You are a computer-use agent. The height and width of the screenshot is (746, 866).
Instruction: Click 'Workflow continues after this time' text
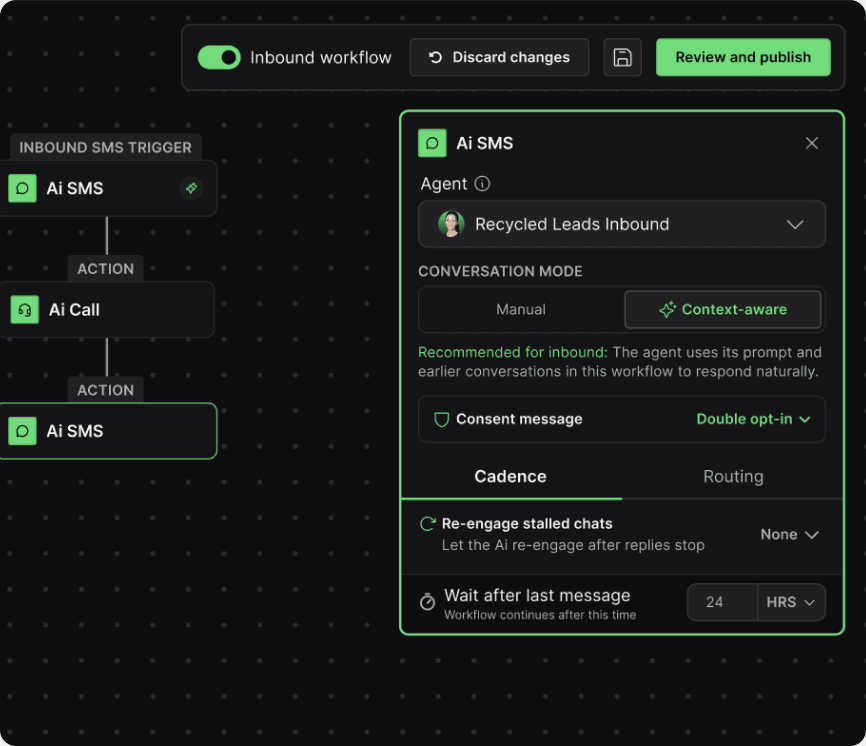(x=540, y=615)
